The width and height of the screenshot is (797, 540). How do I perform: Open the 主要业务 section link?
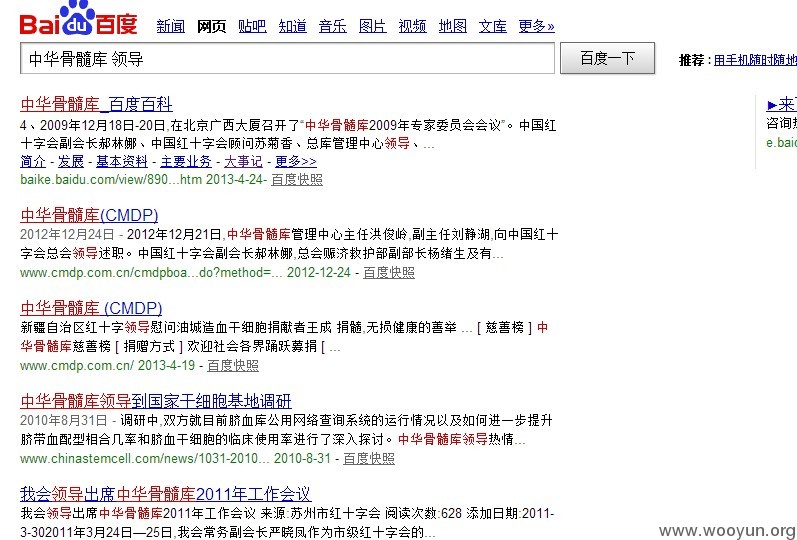pyautogui.click(x=186, y=162)
